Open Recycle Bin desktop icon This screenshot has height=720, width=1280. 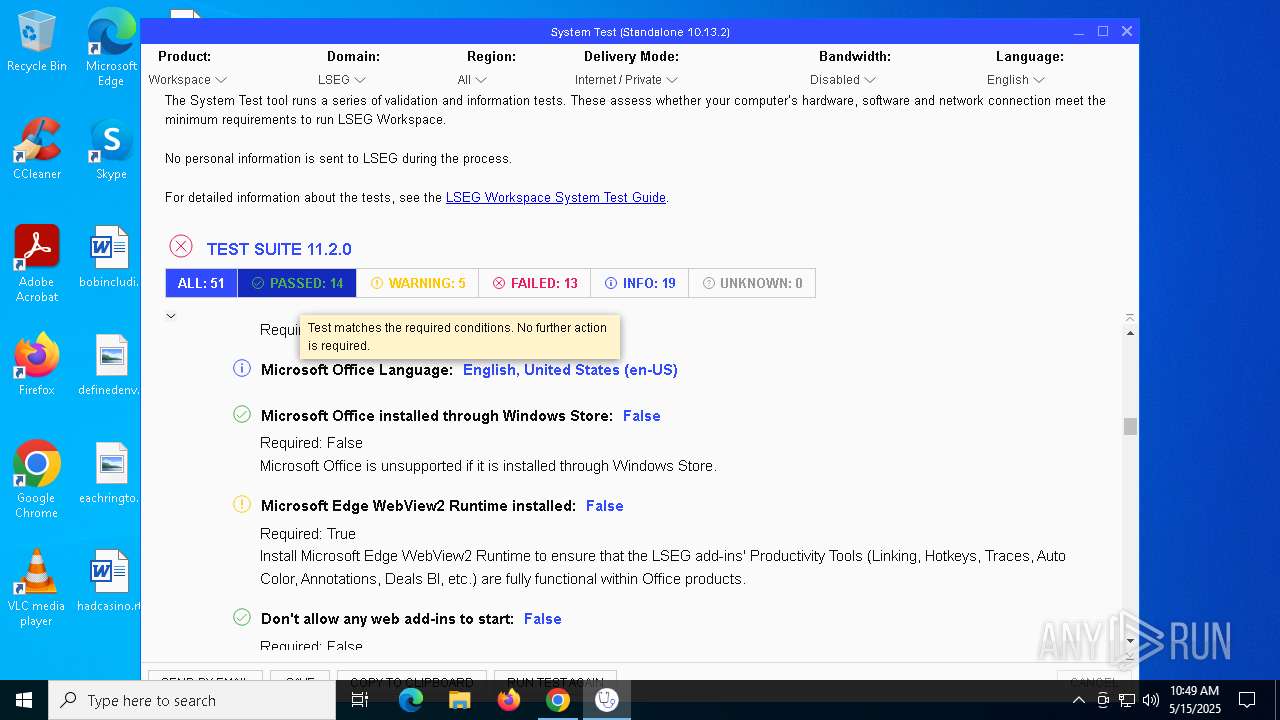point(37,41)
